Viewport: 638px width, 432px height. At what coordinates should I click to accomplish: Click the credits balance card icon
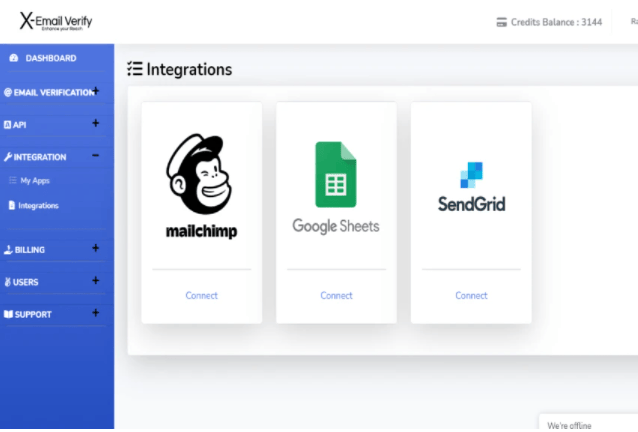(501, 22)
